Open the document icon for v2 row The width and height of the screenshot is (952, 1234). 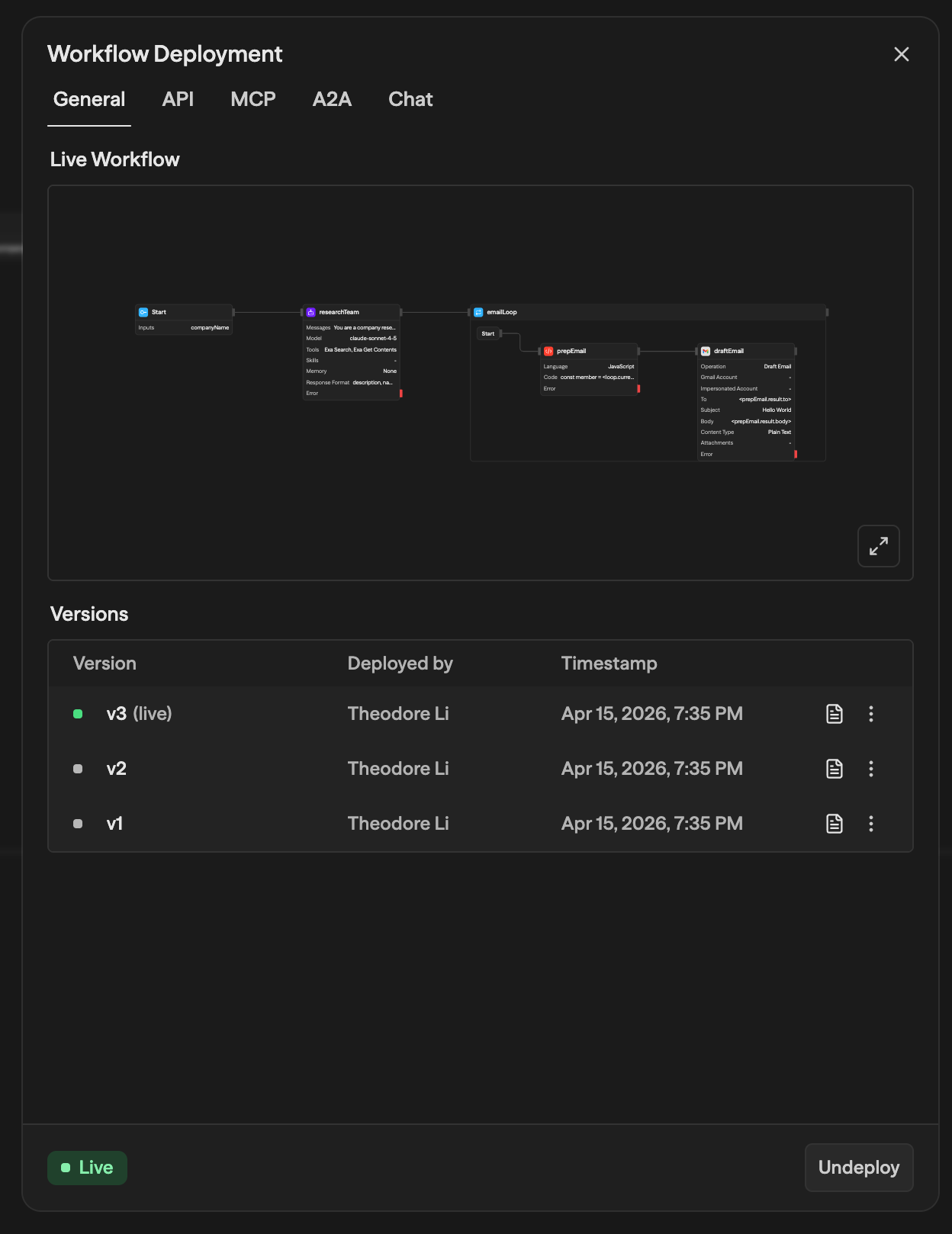tap(835, 769)
